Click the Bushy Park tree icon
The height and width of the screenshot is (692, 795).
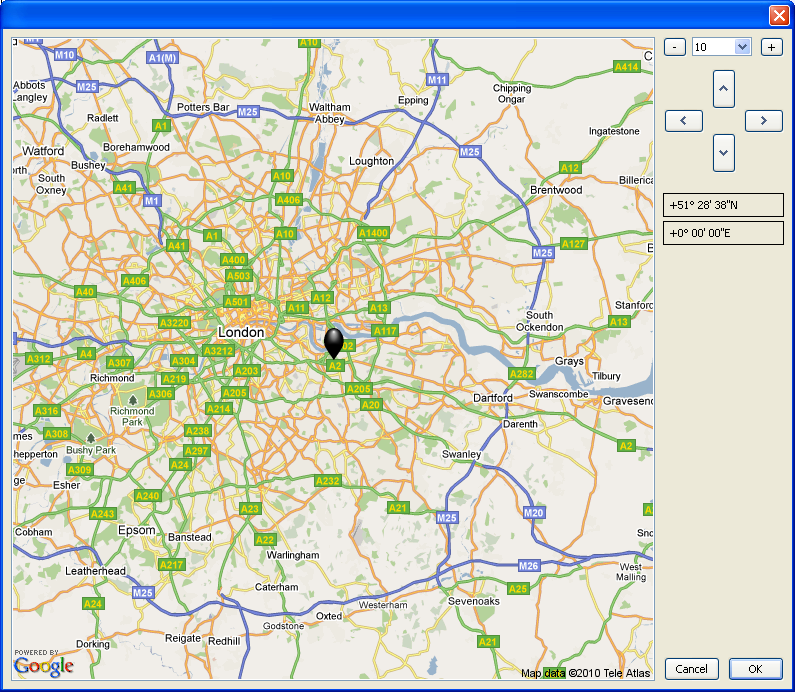click(x=91, y=438)
